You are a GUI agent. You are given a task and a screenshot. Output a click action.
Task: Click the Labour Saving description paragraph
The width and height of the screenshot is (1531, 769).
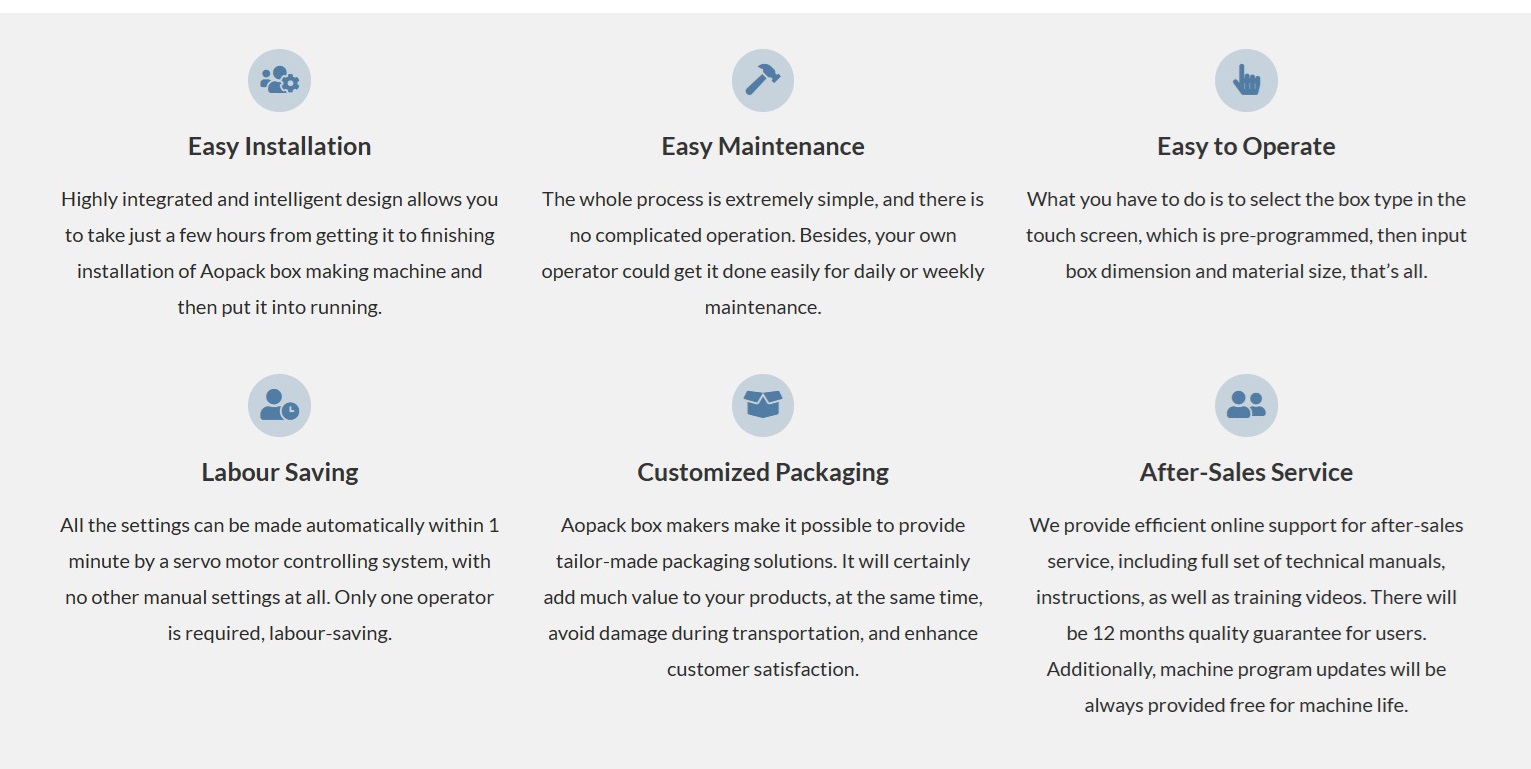279,579
